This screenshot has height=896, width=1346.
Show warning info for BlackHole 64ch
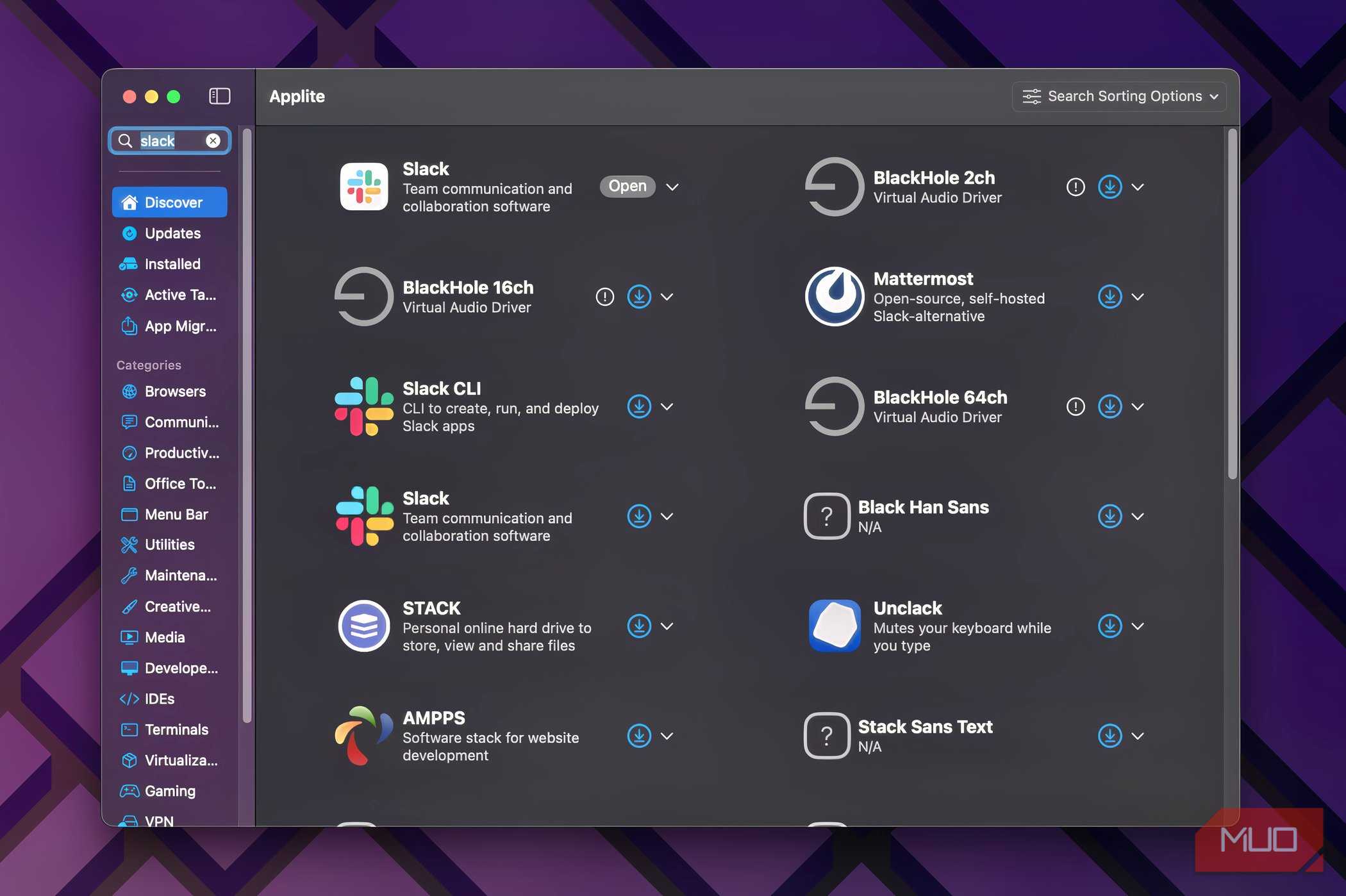point(1076,406)
